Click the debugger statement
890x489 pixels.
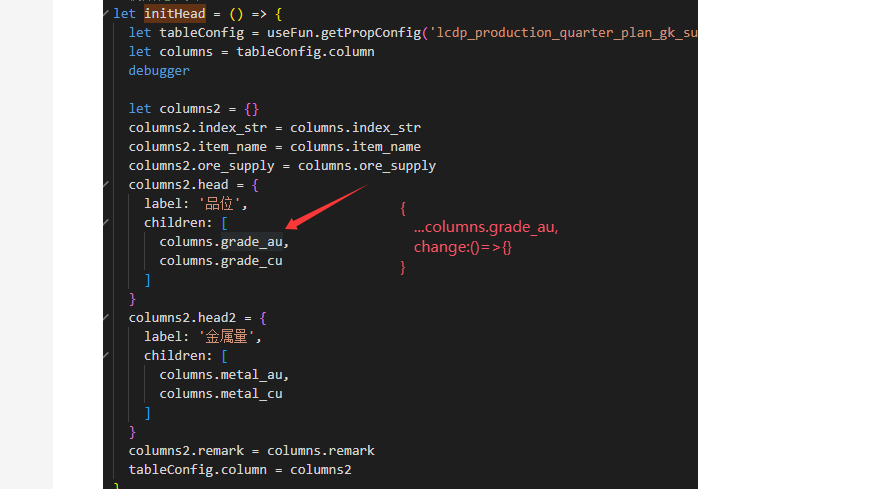[x=159, y=71]
